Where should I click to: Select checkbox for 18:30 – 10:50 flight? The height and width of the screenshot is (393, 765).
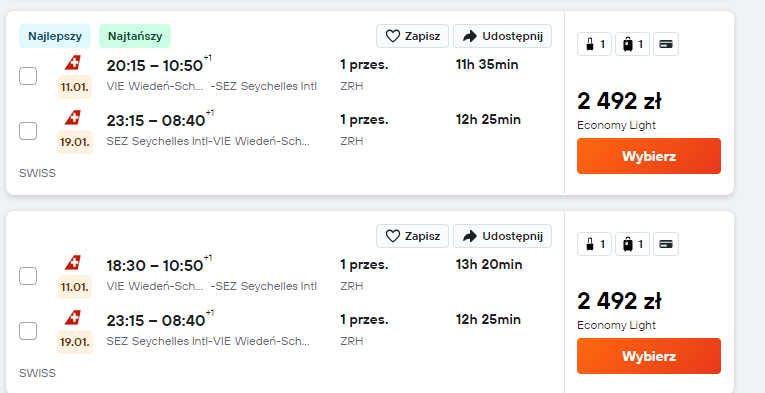tap(28, 276)
